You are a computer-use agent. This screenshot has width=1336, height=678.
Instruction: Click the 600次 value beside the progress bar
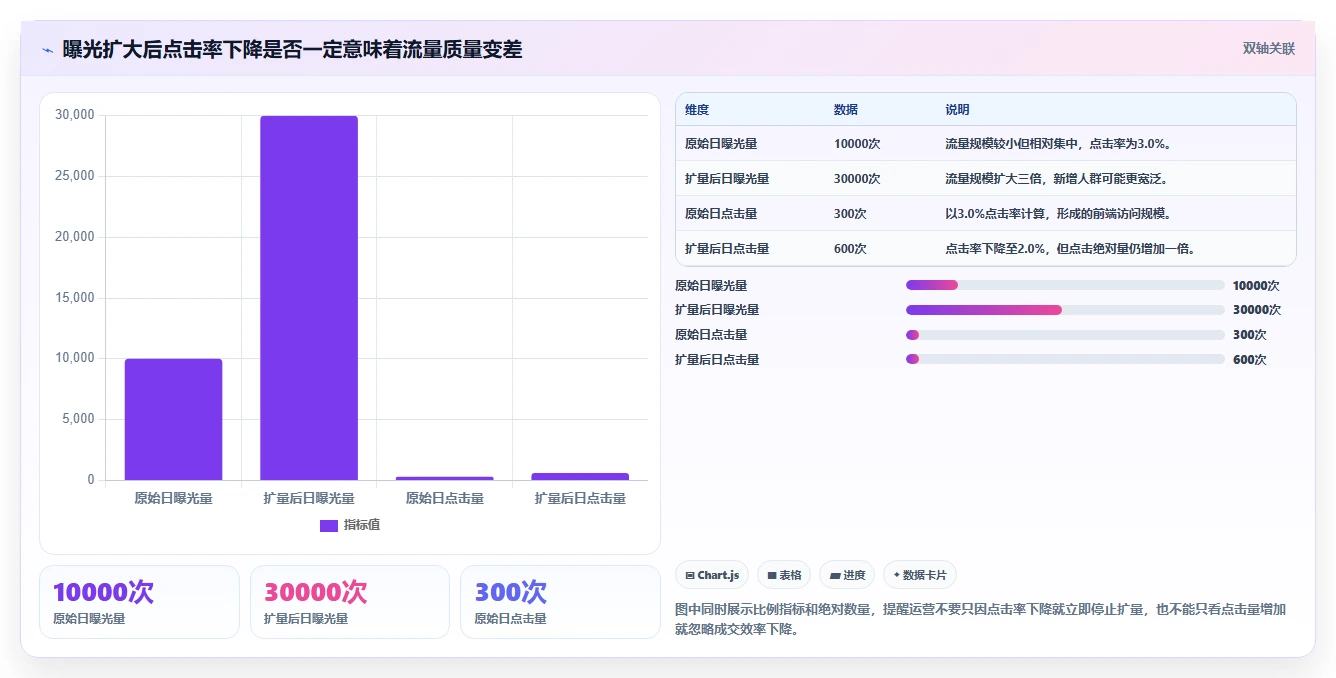(1250, 360)
